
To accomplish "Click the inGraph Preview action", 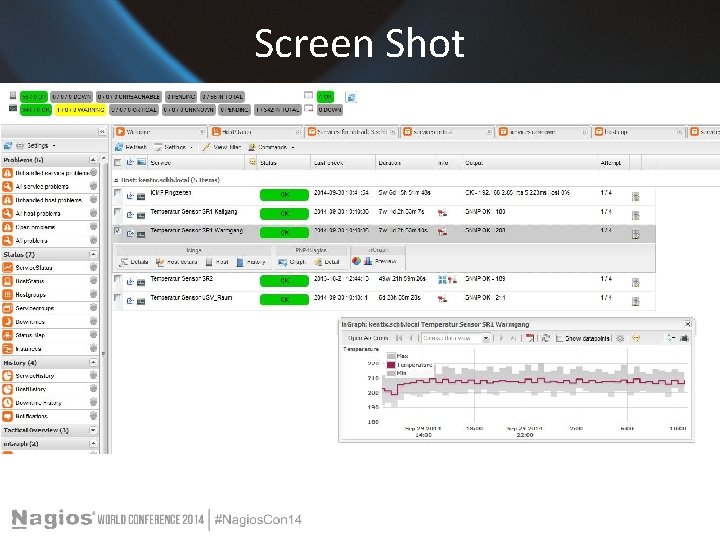I will pyautogui.click(x=380, y=261).
